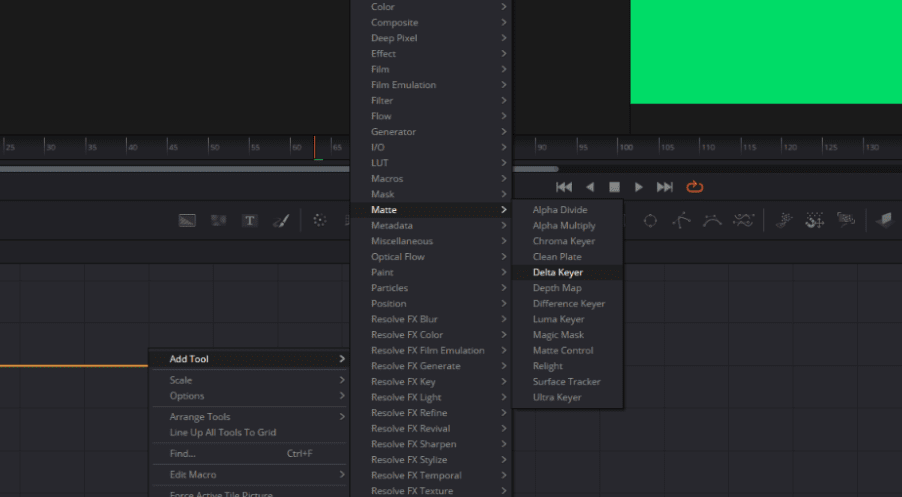This screenshot has width=902, height=497.
Task: Open the Film Emulation tool category
Action: 431,85
